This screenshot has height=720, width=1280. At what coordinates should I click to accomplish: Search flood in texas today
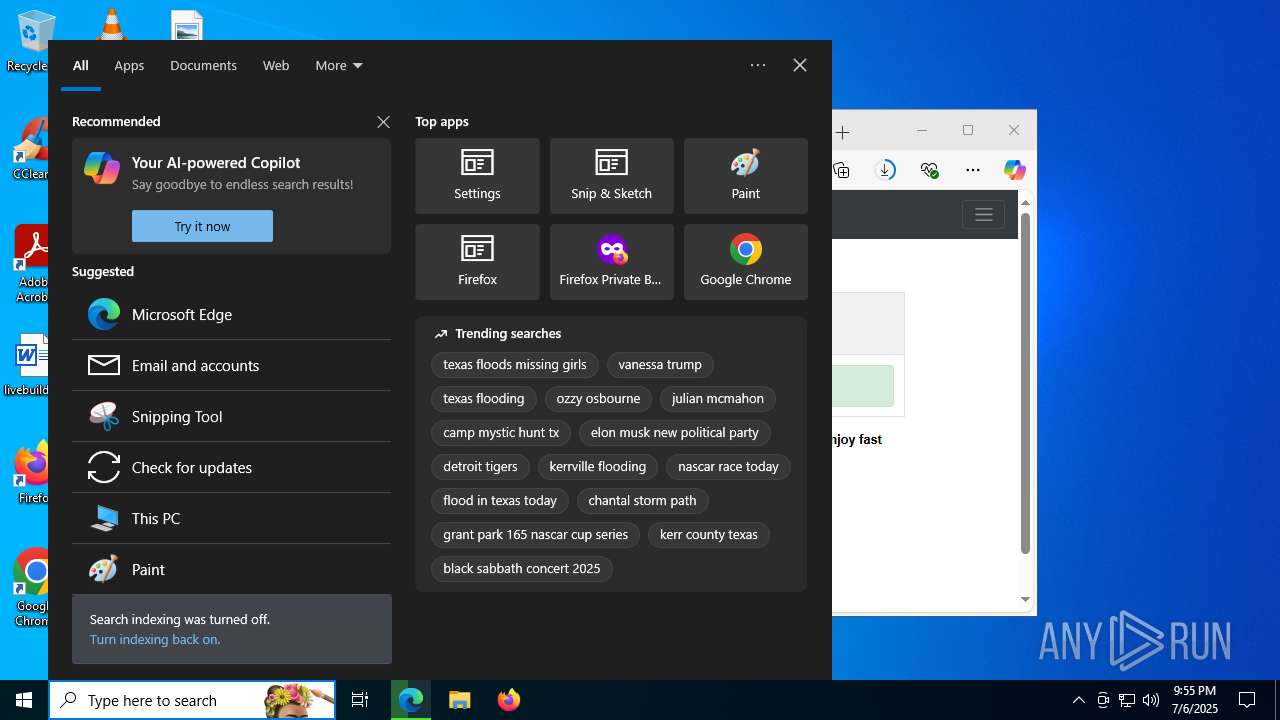click(x=500, y=501)
